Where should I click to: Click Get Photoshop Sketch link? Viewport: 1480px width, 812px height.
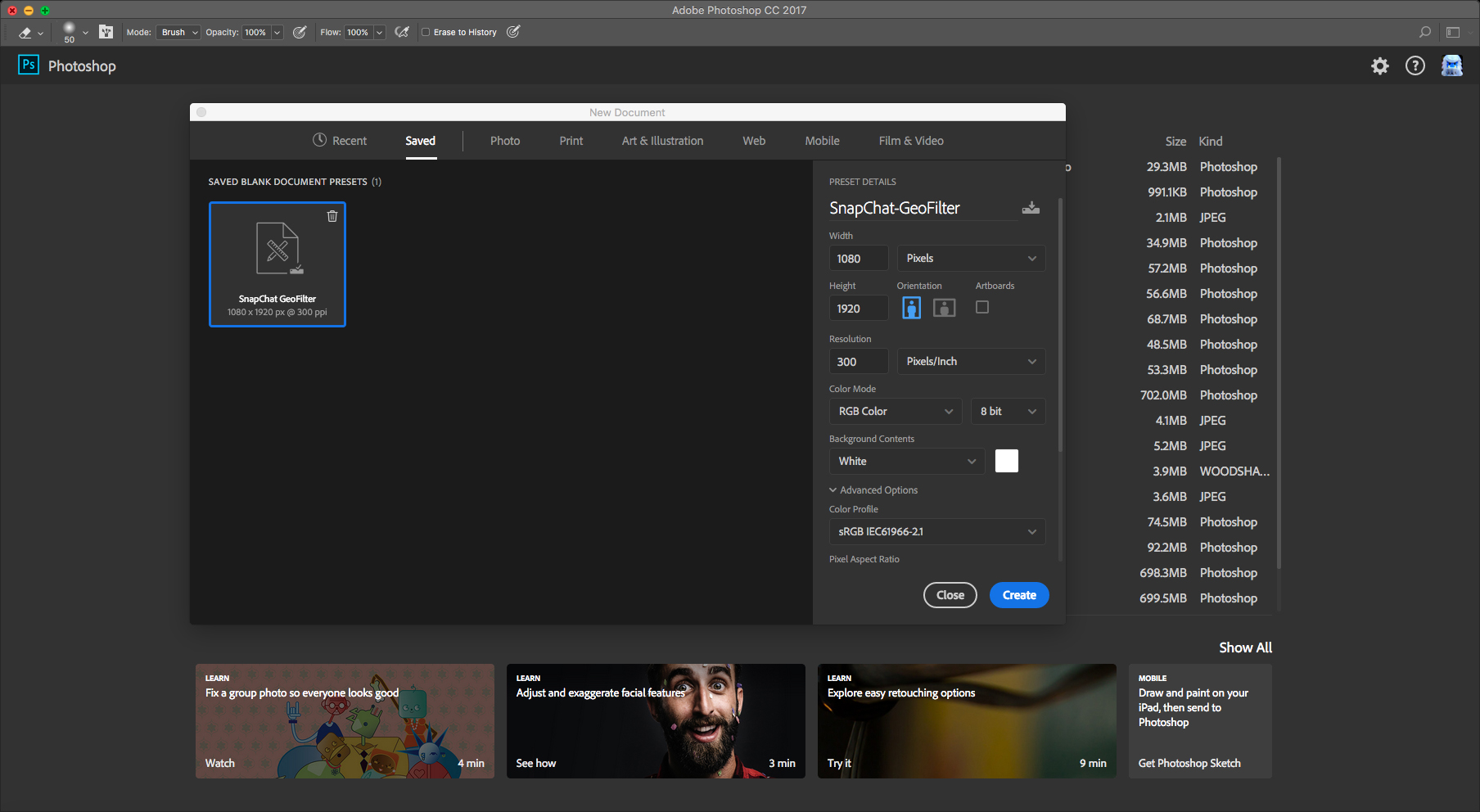click(x=1189, y=763)
